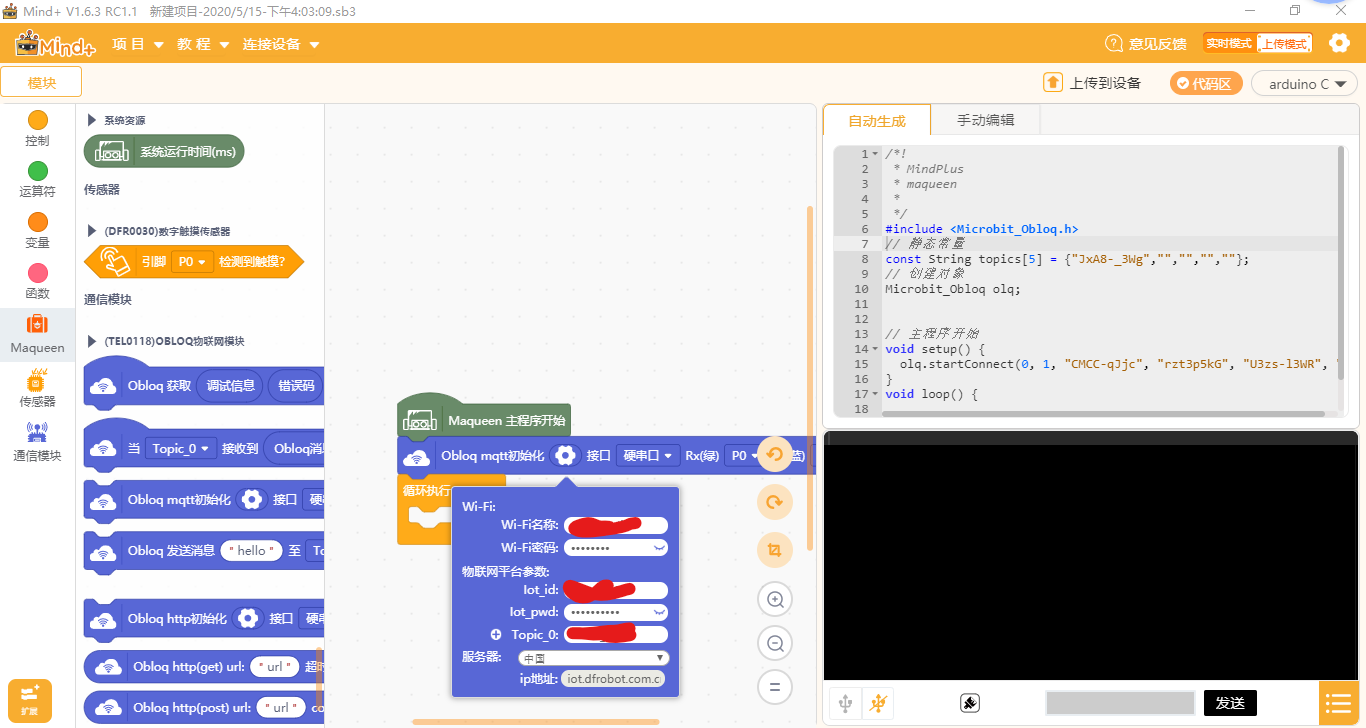Open gear on palette Obloq http初始化 block

[x=247, y=618]
